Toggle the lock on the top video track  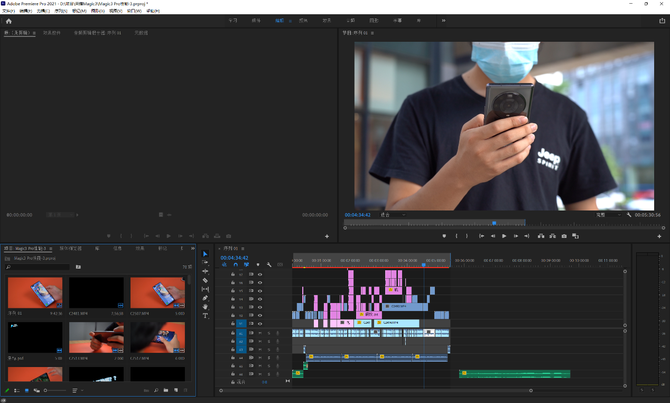tap(233, 274)
